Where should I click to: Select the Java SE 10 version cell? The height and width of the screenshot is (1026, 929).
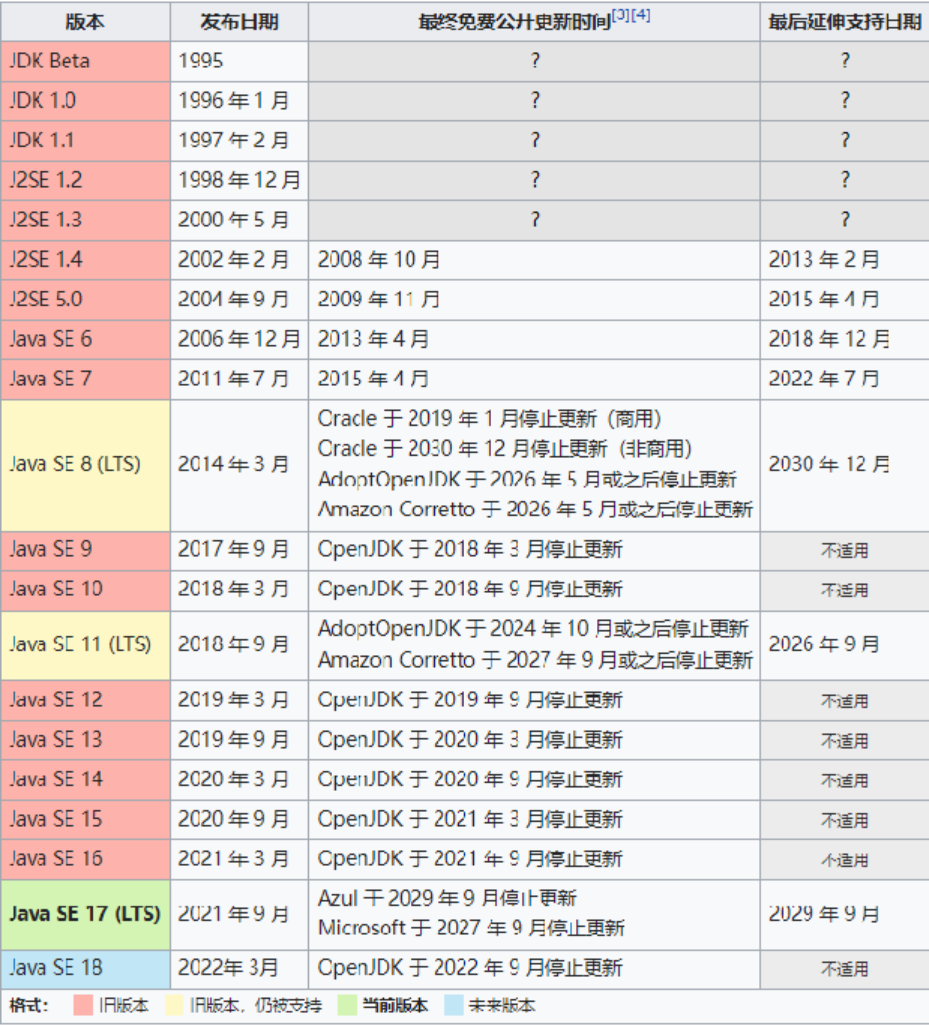85,590
